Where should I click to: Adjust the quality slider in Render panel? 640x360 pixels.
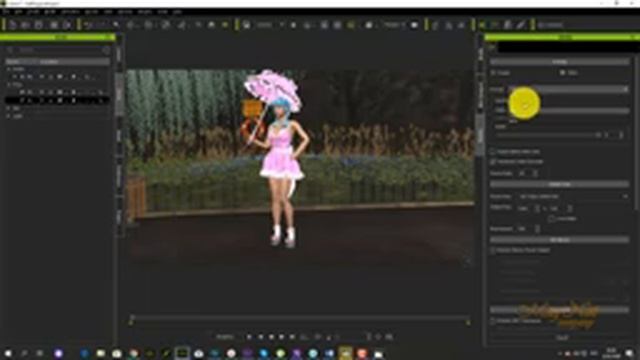[549, 134]
